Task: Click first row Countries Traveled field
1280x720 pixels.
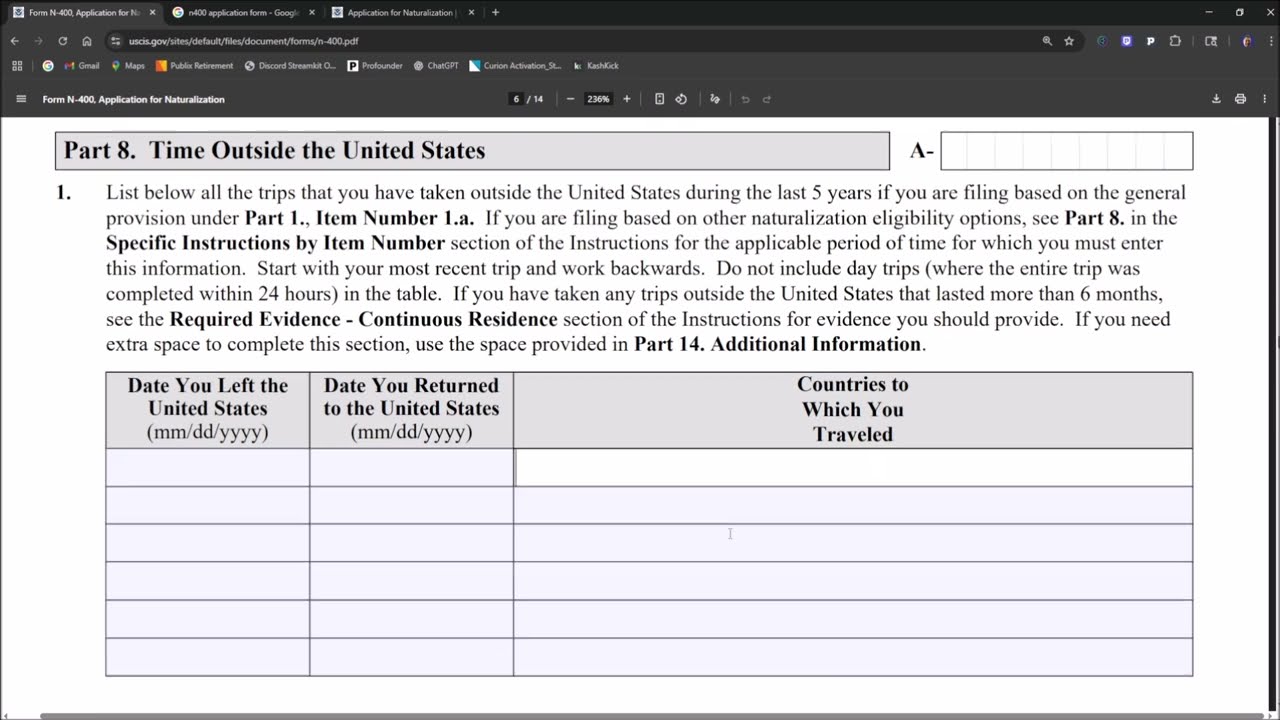Action: tap(853, 468)
